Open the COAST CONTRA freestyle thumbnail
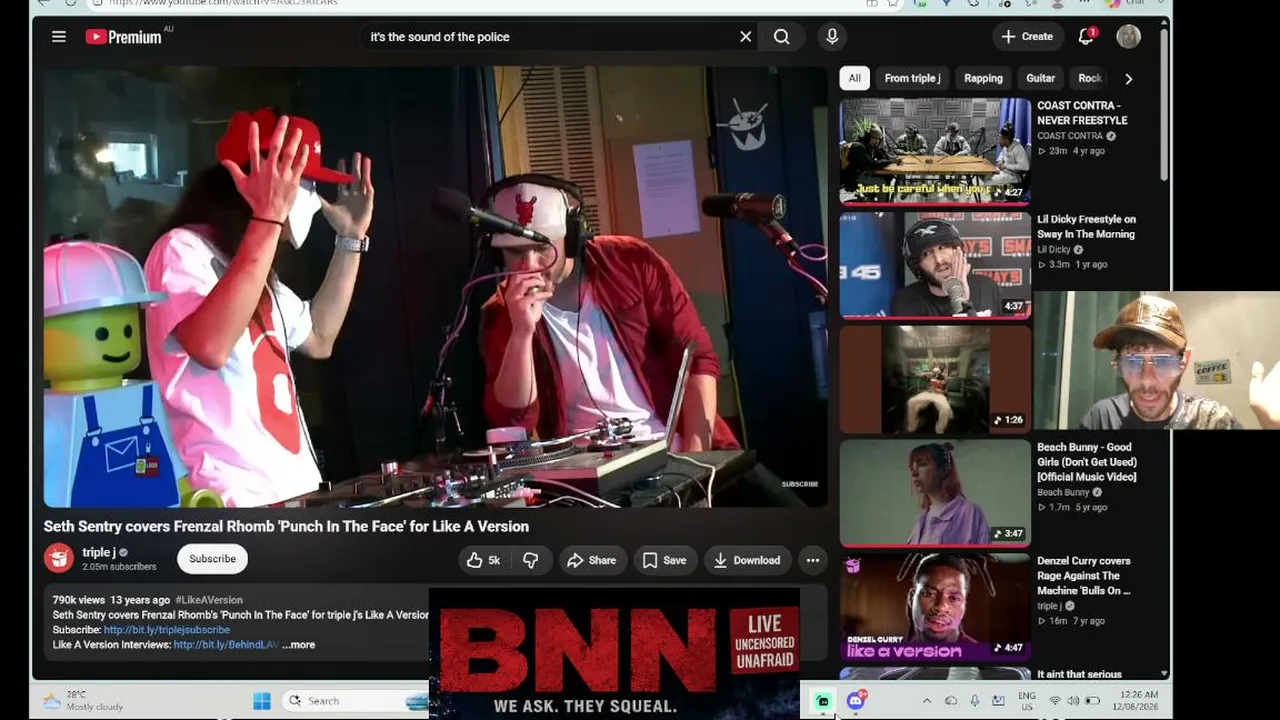The width and height of the screenshot is (1280, 720). (x=935, y=151)
